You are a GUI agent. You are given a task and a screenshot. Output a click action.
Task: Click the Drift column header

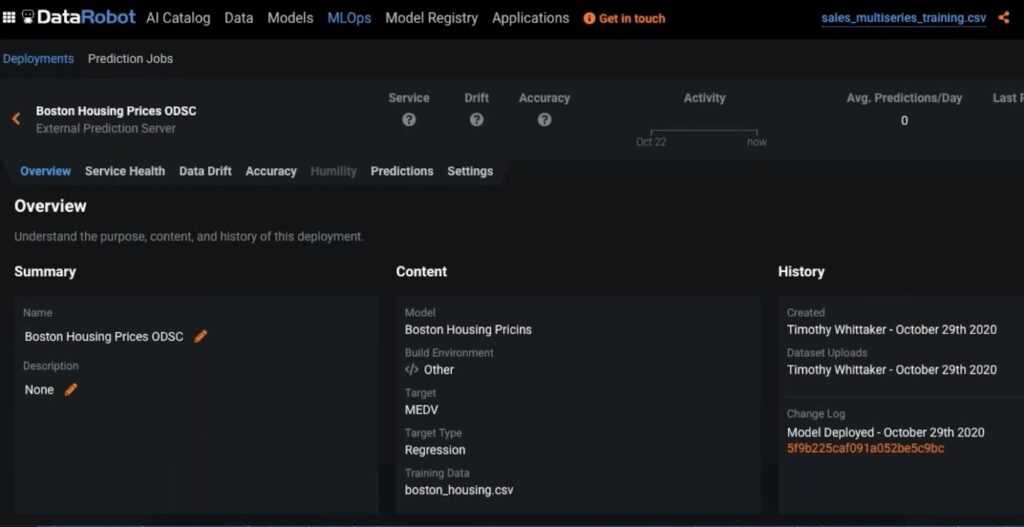point(477,98)
